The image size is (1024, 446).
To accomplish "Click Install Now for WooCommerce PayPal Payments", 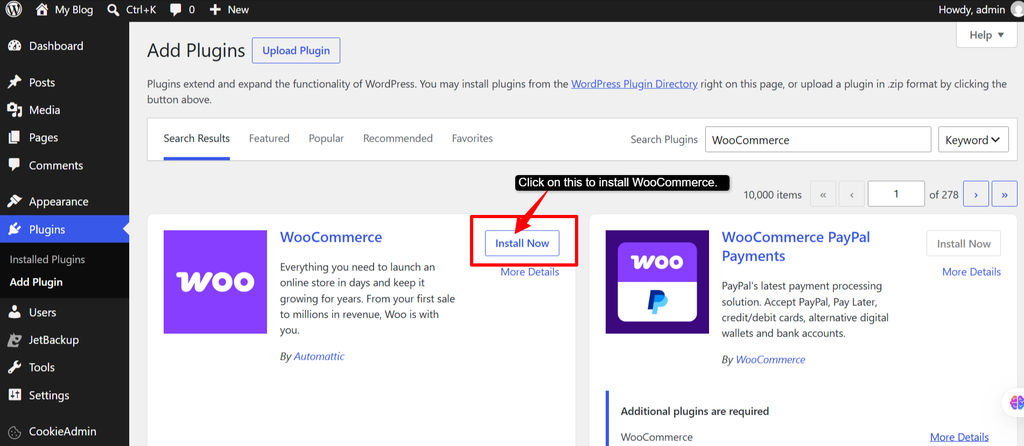I will click(x=963, y=244).
